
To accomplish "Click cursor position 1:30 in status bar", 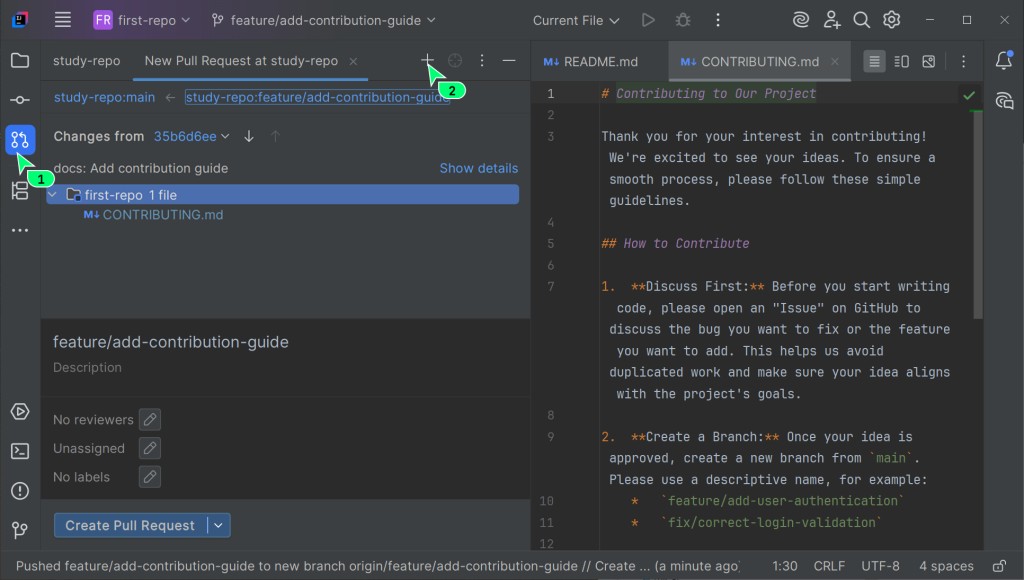I will pyautogui.click(x=784, y=566).
